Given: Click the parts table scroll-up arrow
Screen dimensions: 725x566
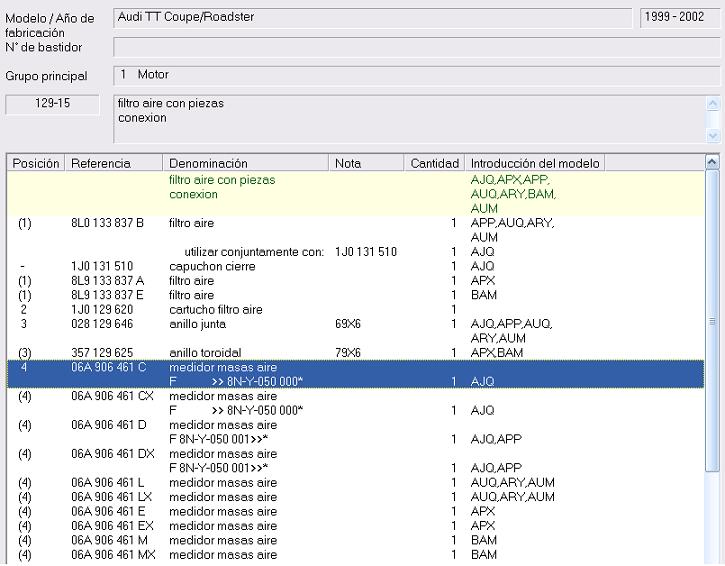Looking at the screenshot, I should [x=712, y=162].
